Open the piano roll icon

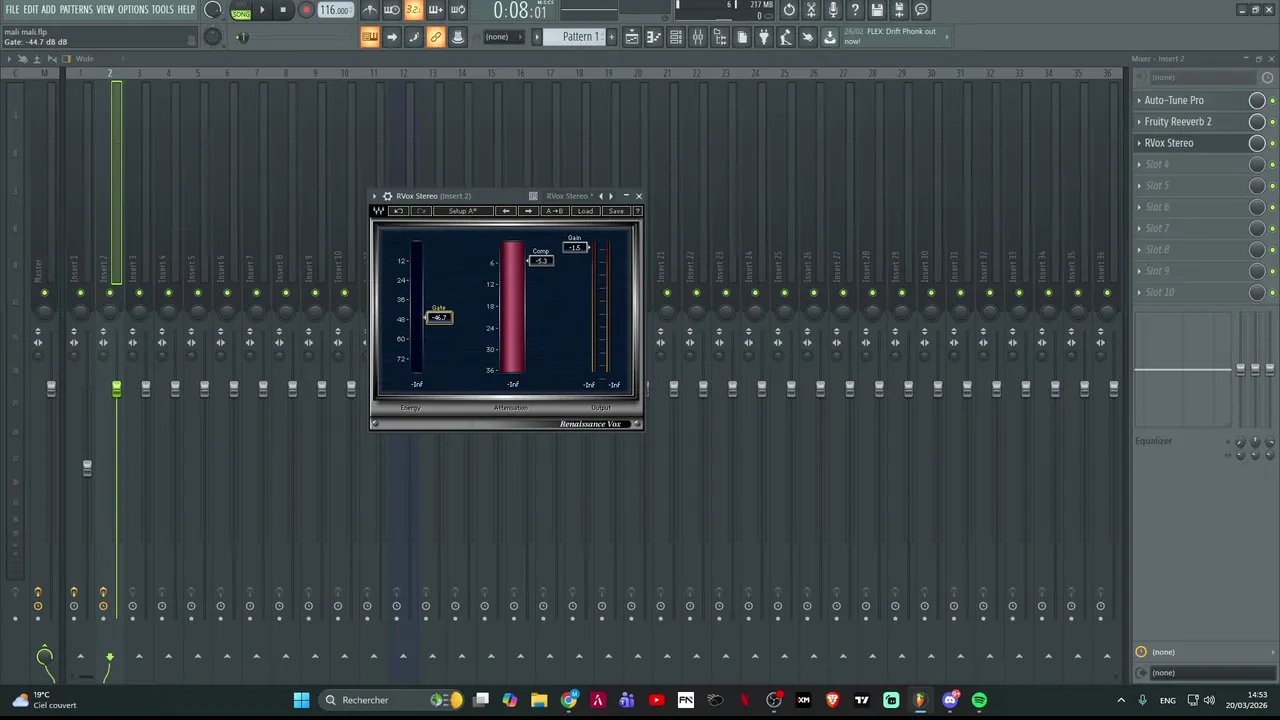(654, 37)
